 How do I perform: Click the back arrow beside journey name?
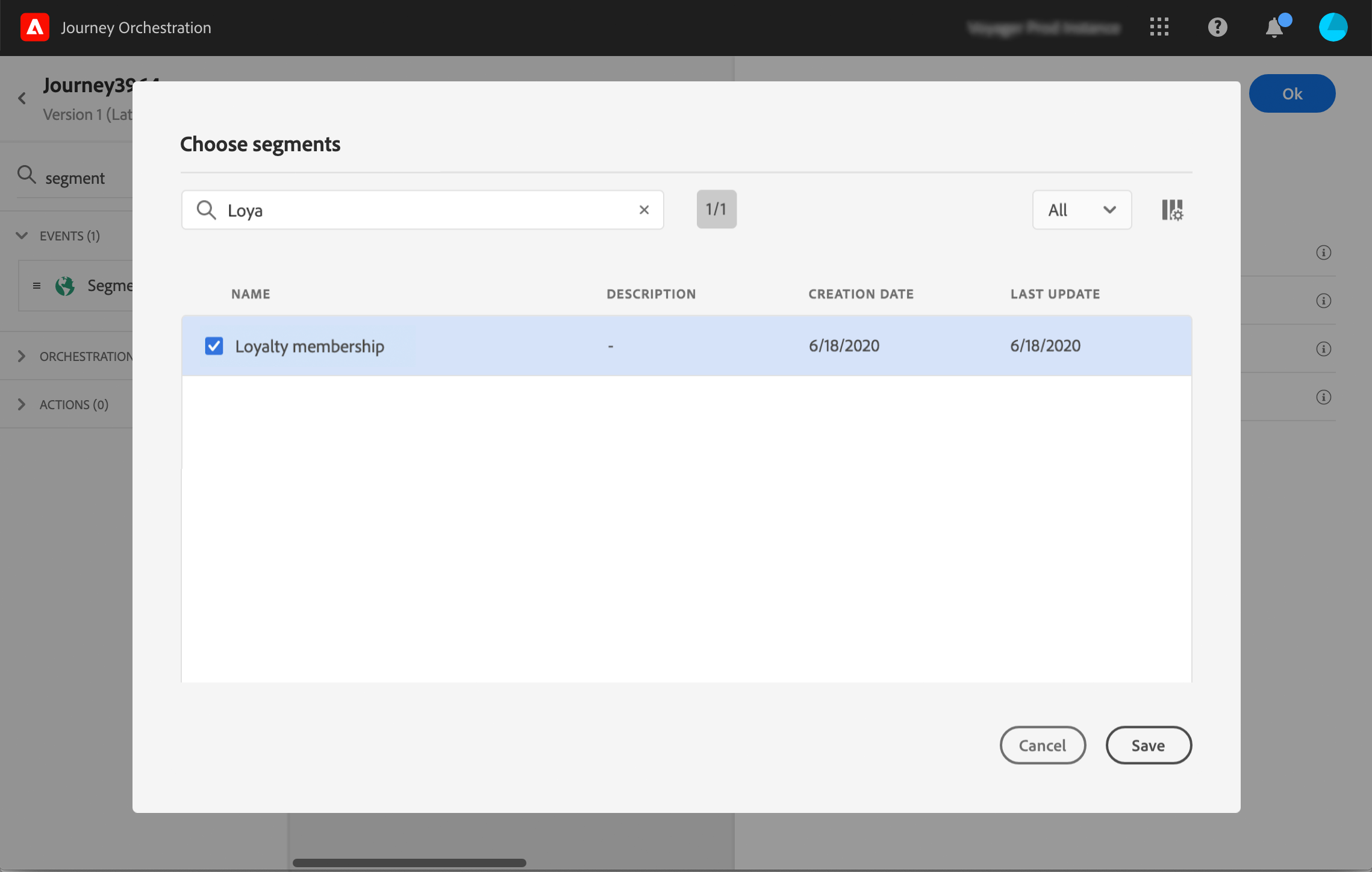point(22,98)
